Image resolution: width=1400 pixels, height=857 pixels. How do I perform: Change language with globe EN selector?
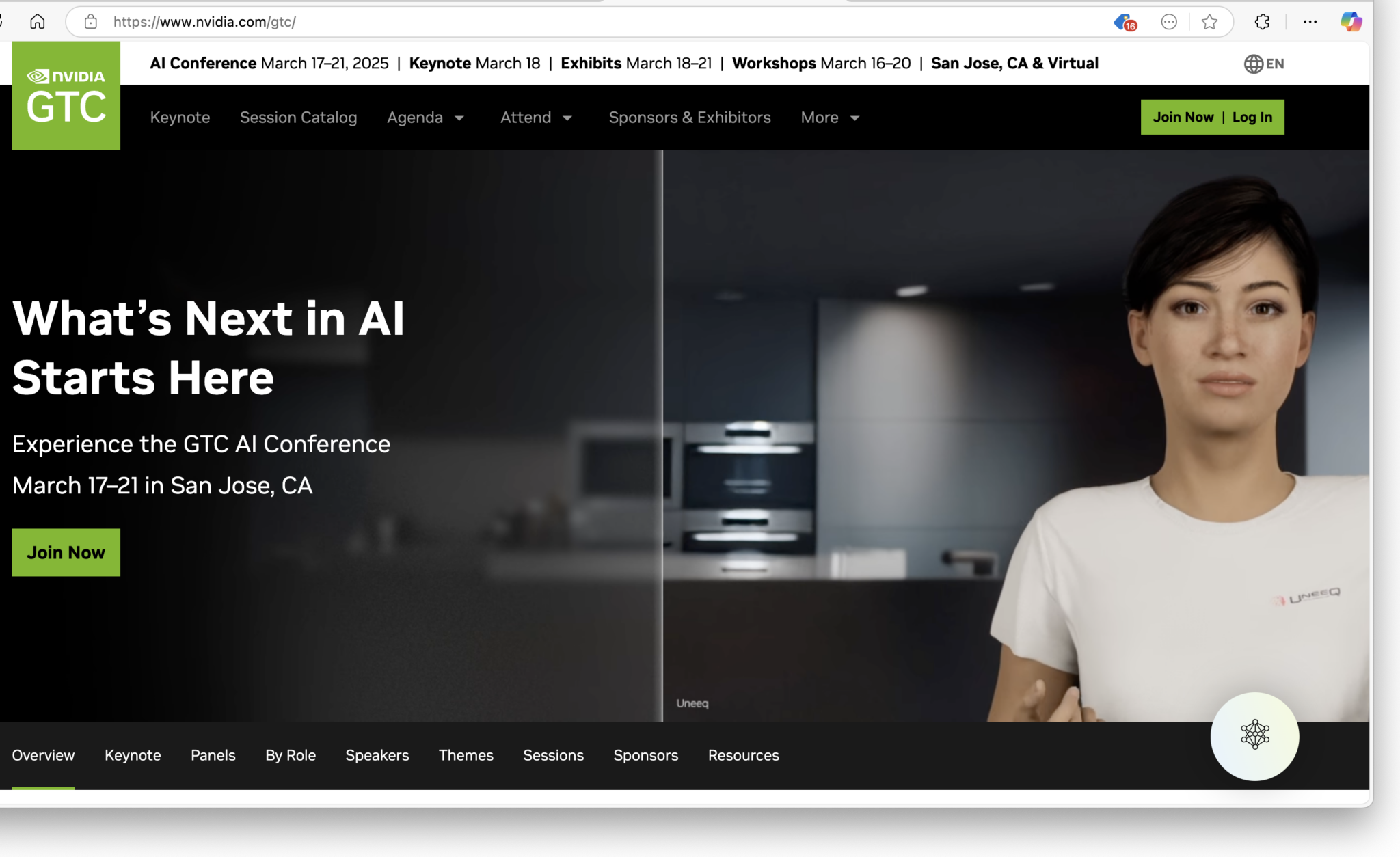point(1263,64)
